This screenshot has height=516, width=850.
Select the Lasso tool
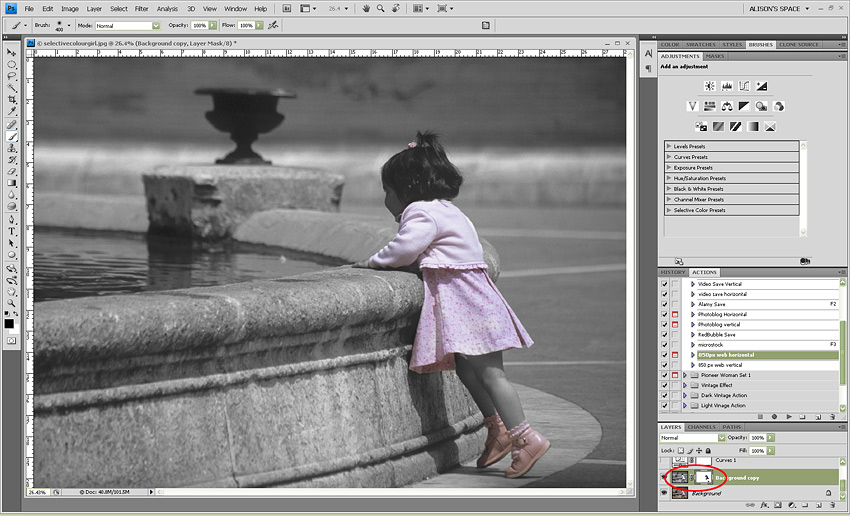click(x=11, y=76)
